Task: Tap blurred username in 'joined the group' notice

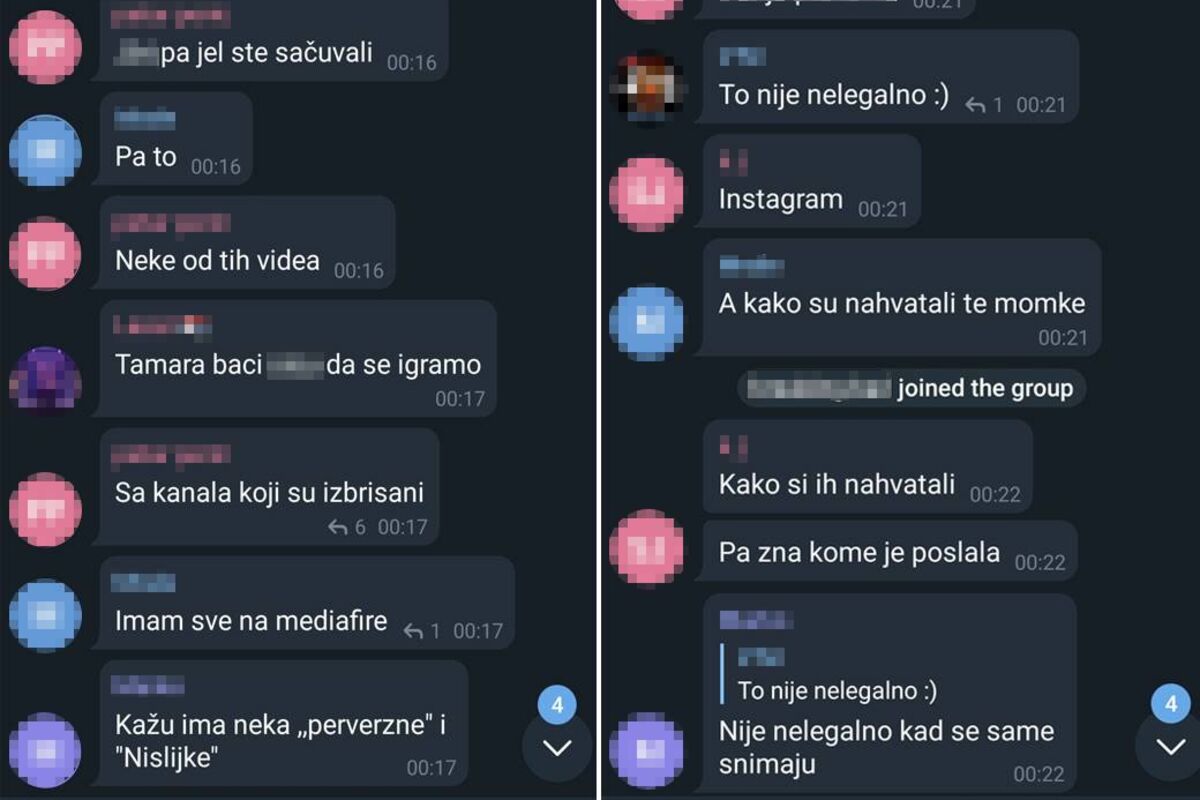Action: point(818,388)
